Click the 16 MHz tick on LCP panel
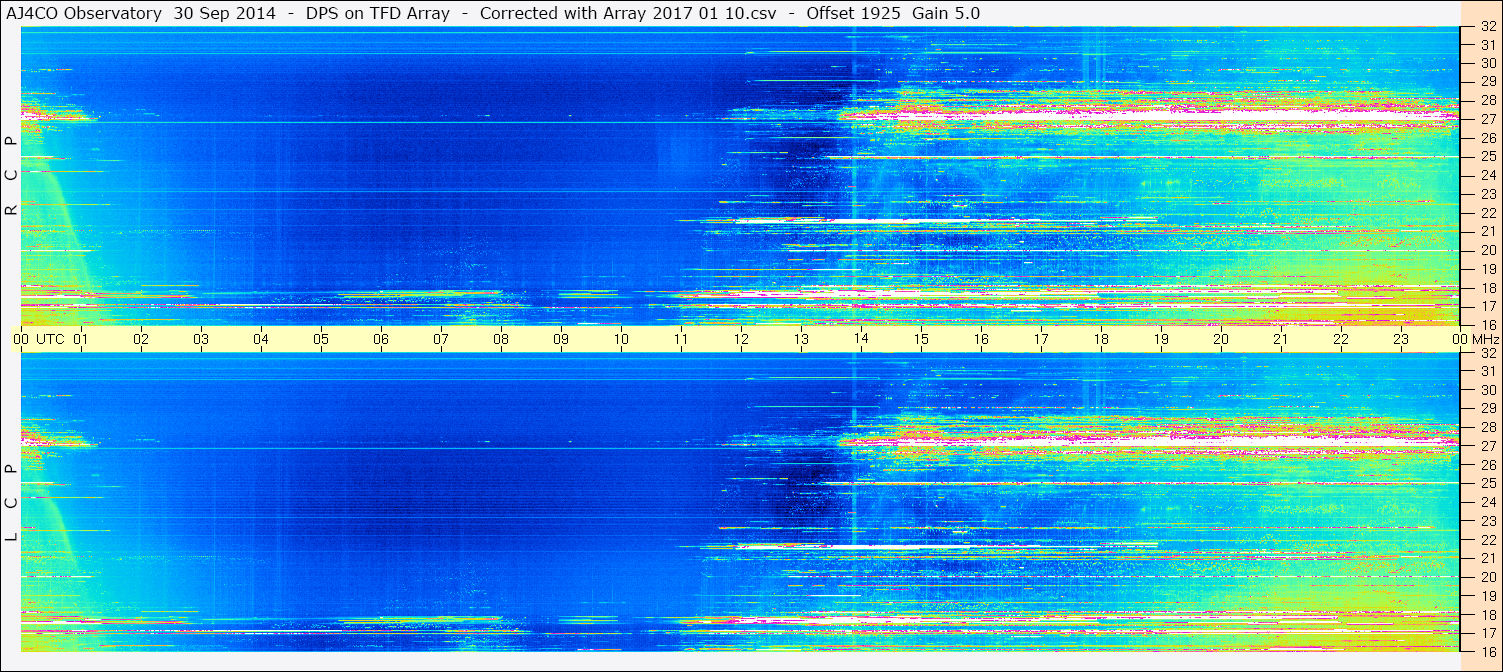The height and width of the screenshot is (672, 1503). (1487, 650)
